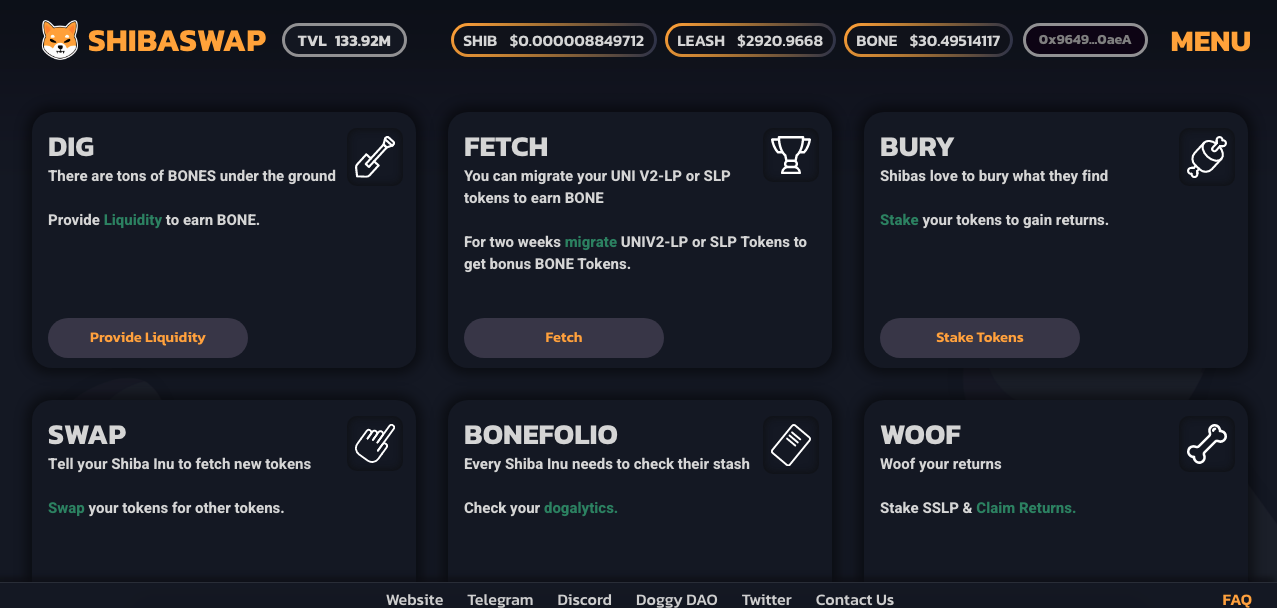The height and width of the screenshot is (608, 1277).
Task: Click the TVL 133.92M badge
Action: pyautogui.click(x=345, y=40)
